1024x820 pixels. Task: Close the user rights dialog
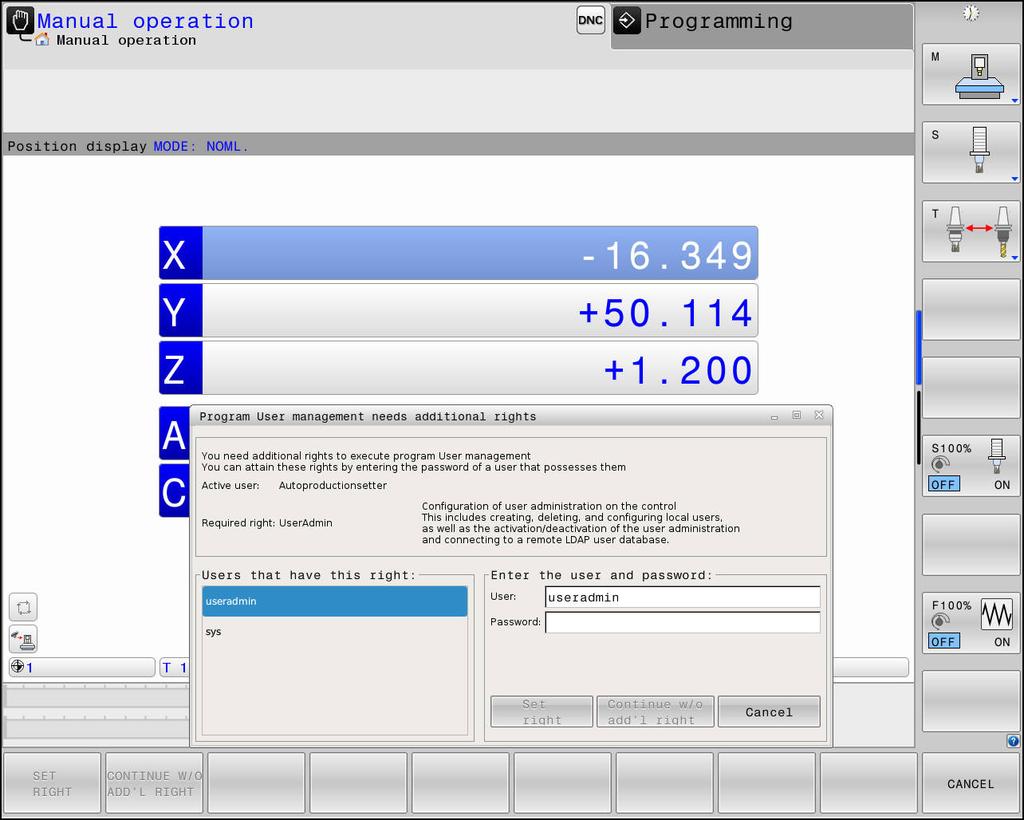coord(819,415)
